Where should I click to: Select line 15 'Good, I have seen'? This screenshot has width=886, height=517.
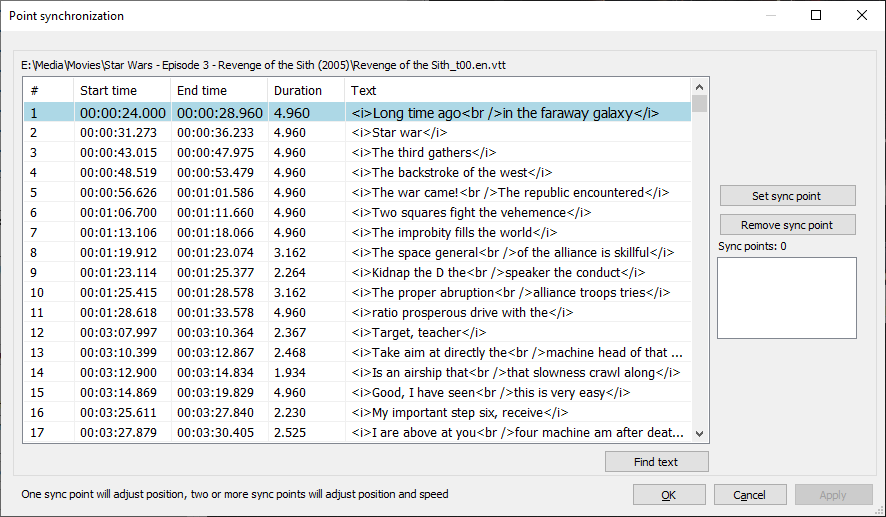coord(357,392)
